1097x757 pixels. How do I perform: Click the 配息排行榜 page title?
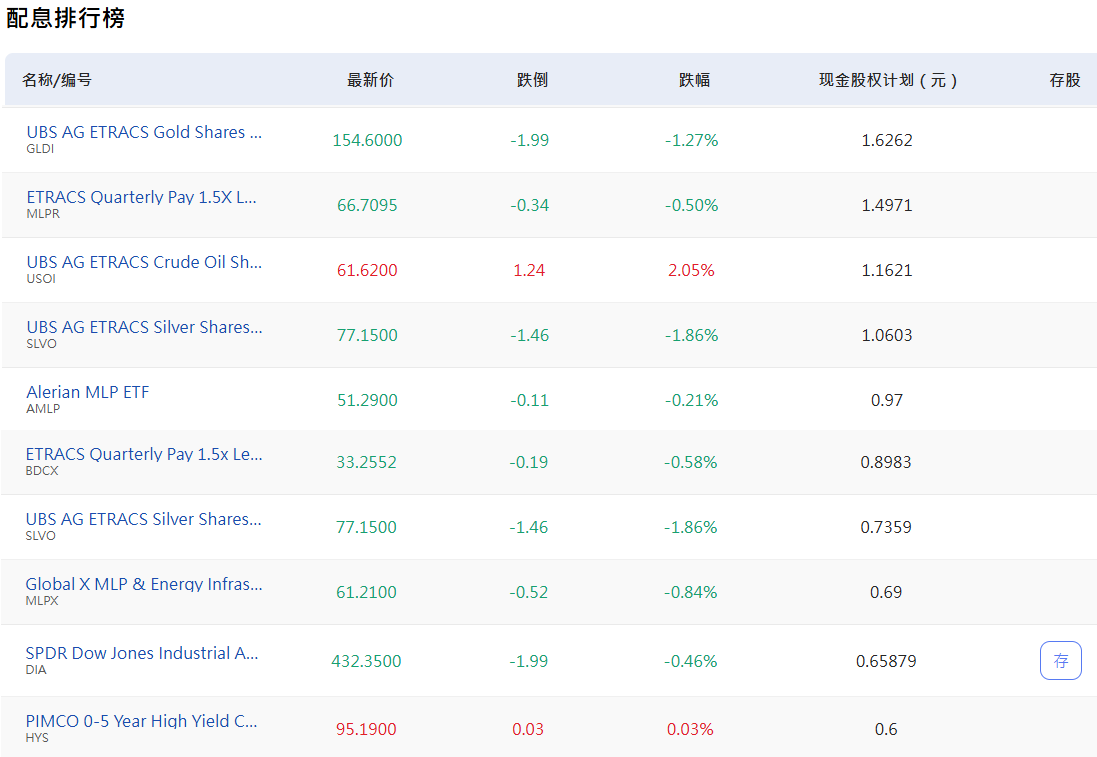click(x=65, y=17)
